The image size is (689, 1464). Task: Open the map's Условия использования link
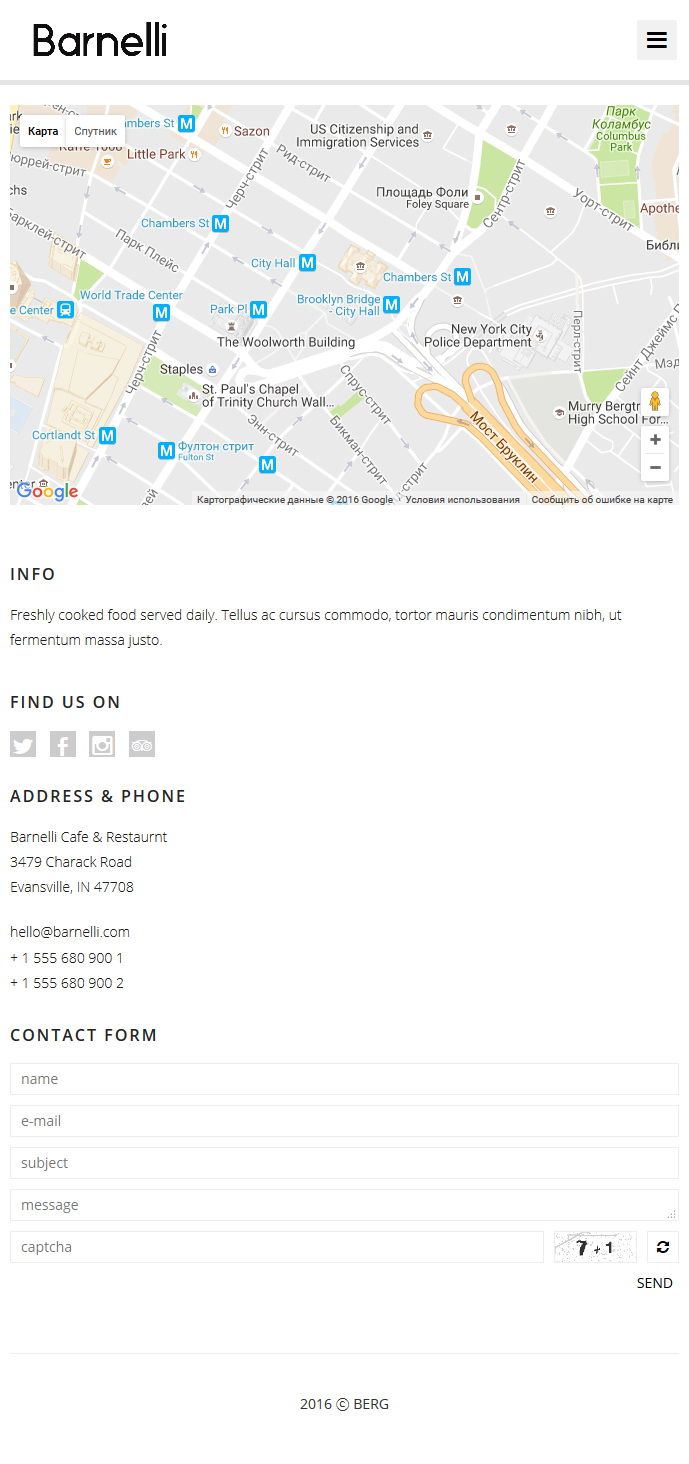click(462, 499)
